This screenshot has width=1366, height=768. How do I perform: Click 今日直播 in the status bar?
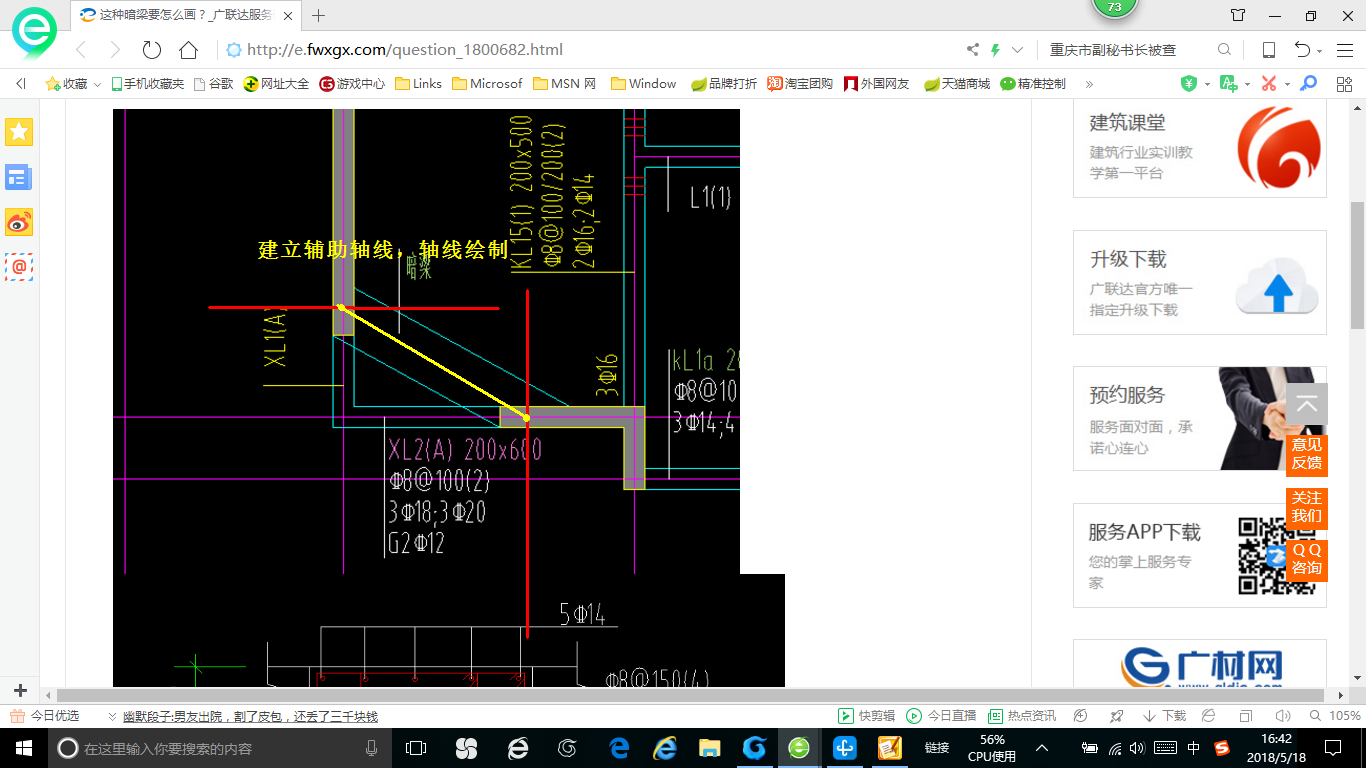point(941,716)
